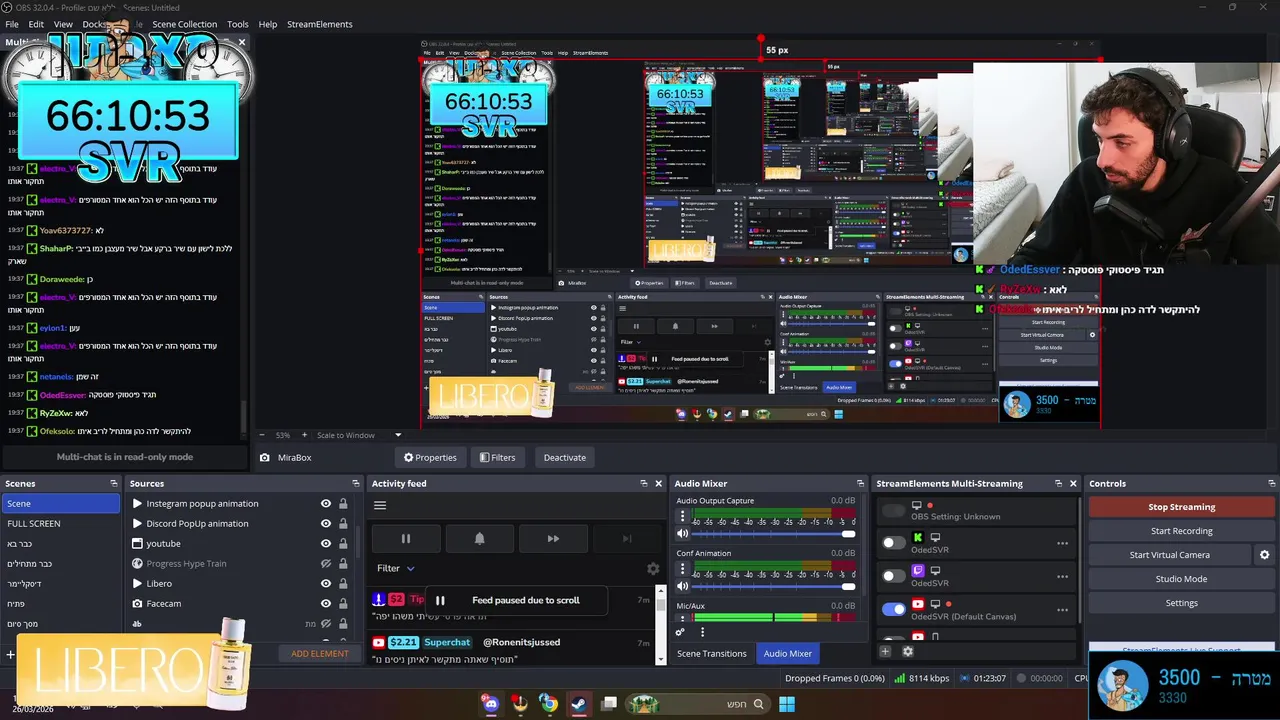This screenshot has height=720, width=1280.
Task: Select the 'Scene' item in Scenes list
Action: [60, 504]
